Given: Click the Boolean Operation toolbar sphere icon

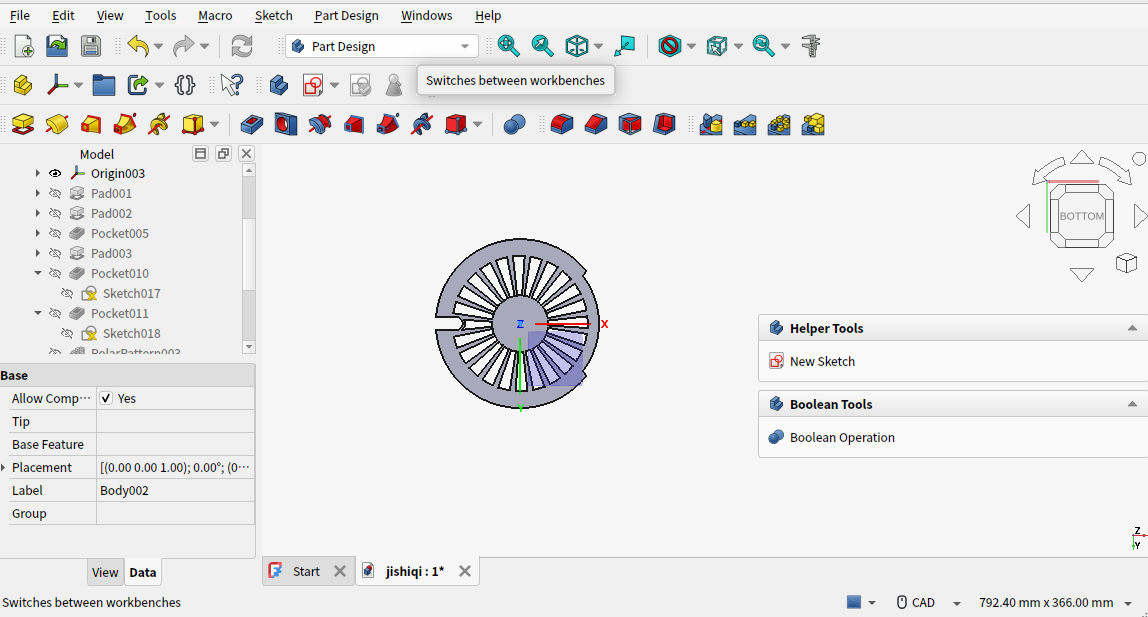Looking at the screenshot, I should [x=514, y=125].
